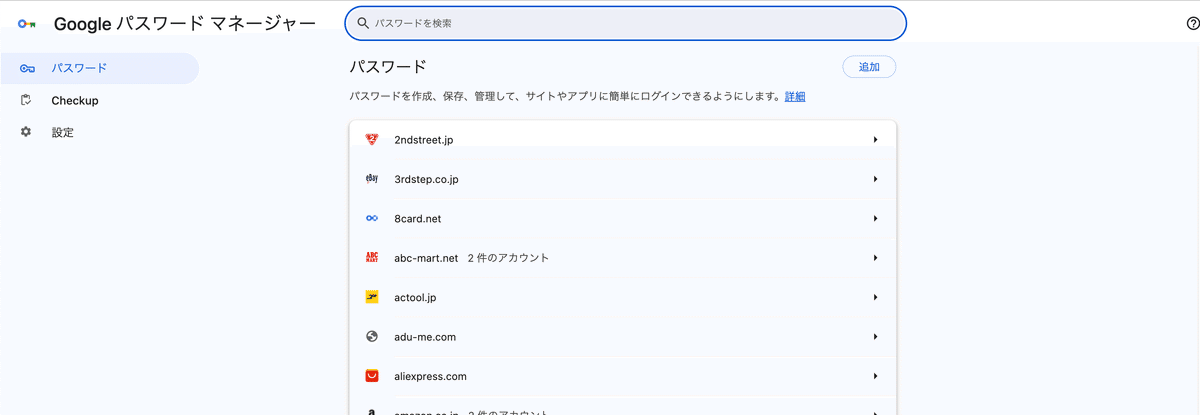Click the 追加 button
This screenshot has width=1200, height=415.
(869, 67)
